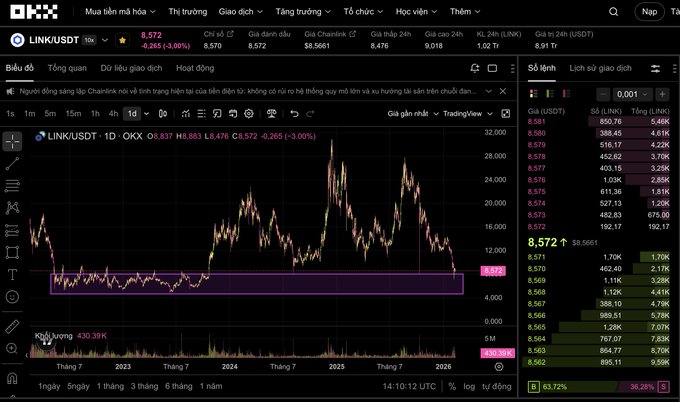Open the Tổng quan tab
Image resolution: width=680 pixels, height=402 pixels.
[67, 68]
